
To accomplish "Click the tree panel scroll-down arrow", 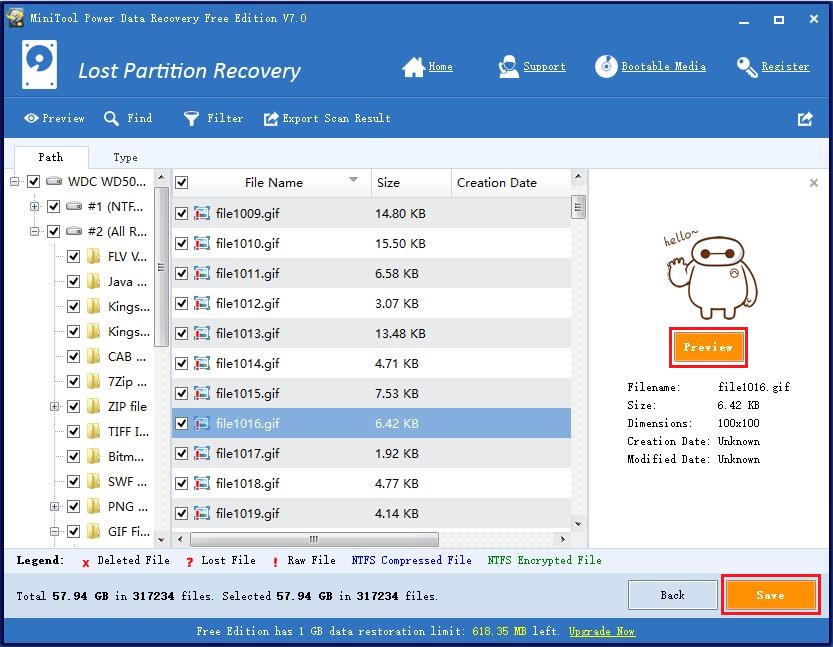I will tap(162, 540).
